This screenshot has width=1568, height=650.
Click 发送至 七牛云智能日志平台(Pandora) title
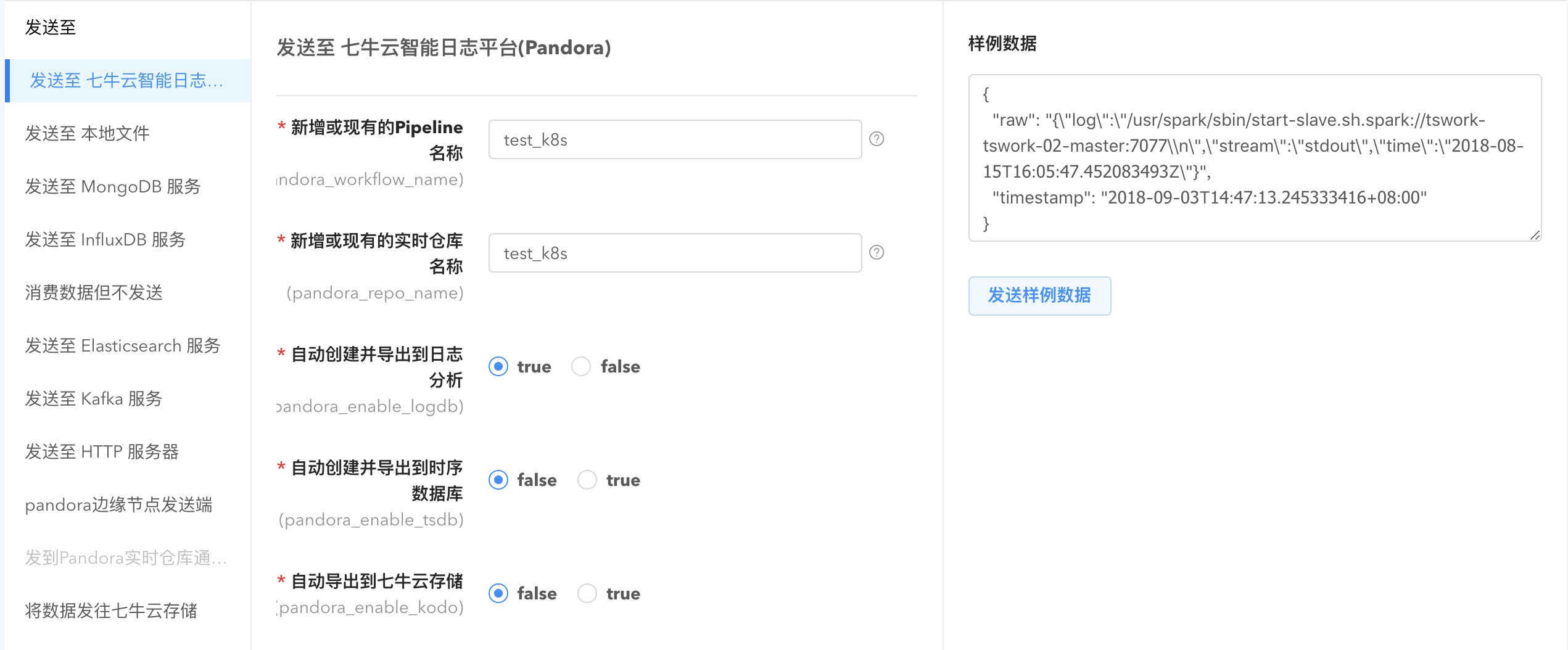pos(444,47)
